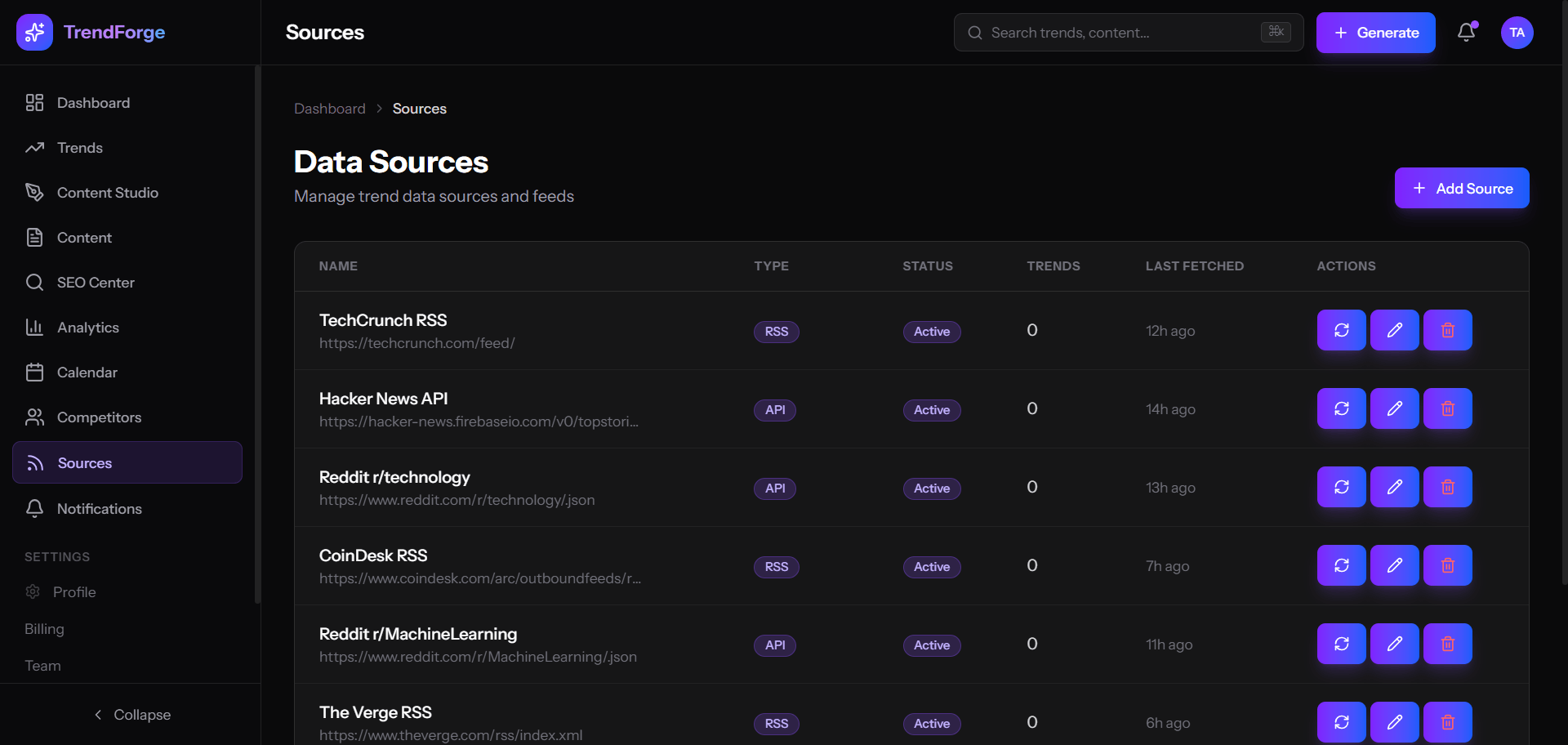This screenshot has width=1568, height=745.
Task: Open Profile settings
Action: pos(127,592)
